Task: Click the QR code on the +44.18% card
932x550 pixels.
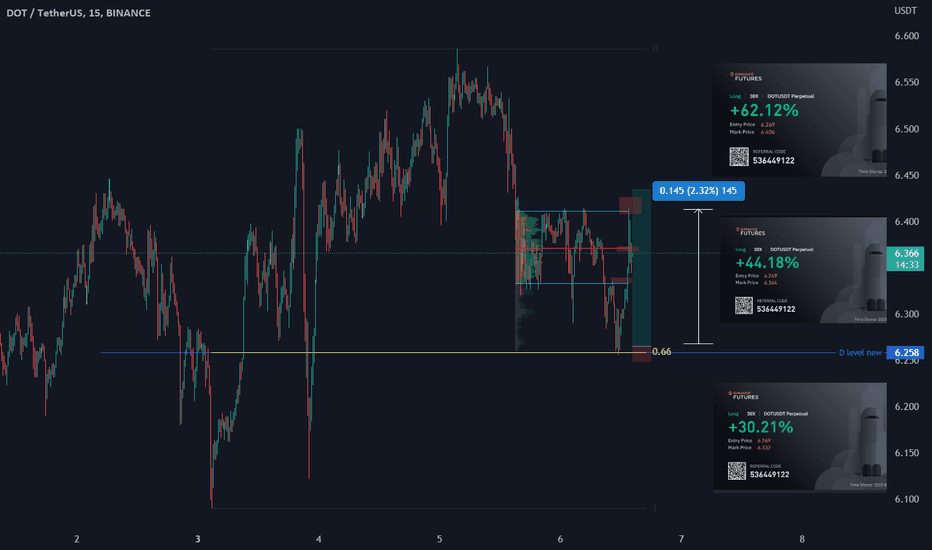Action: coord(744,306)
